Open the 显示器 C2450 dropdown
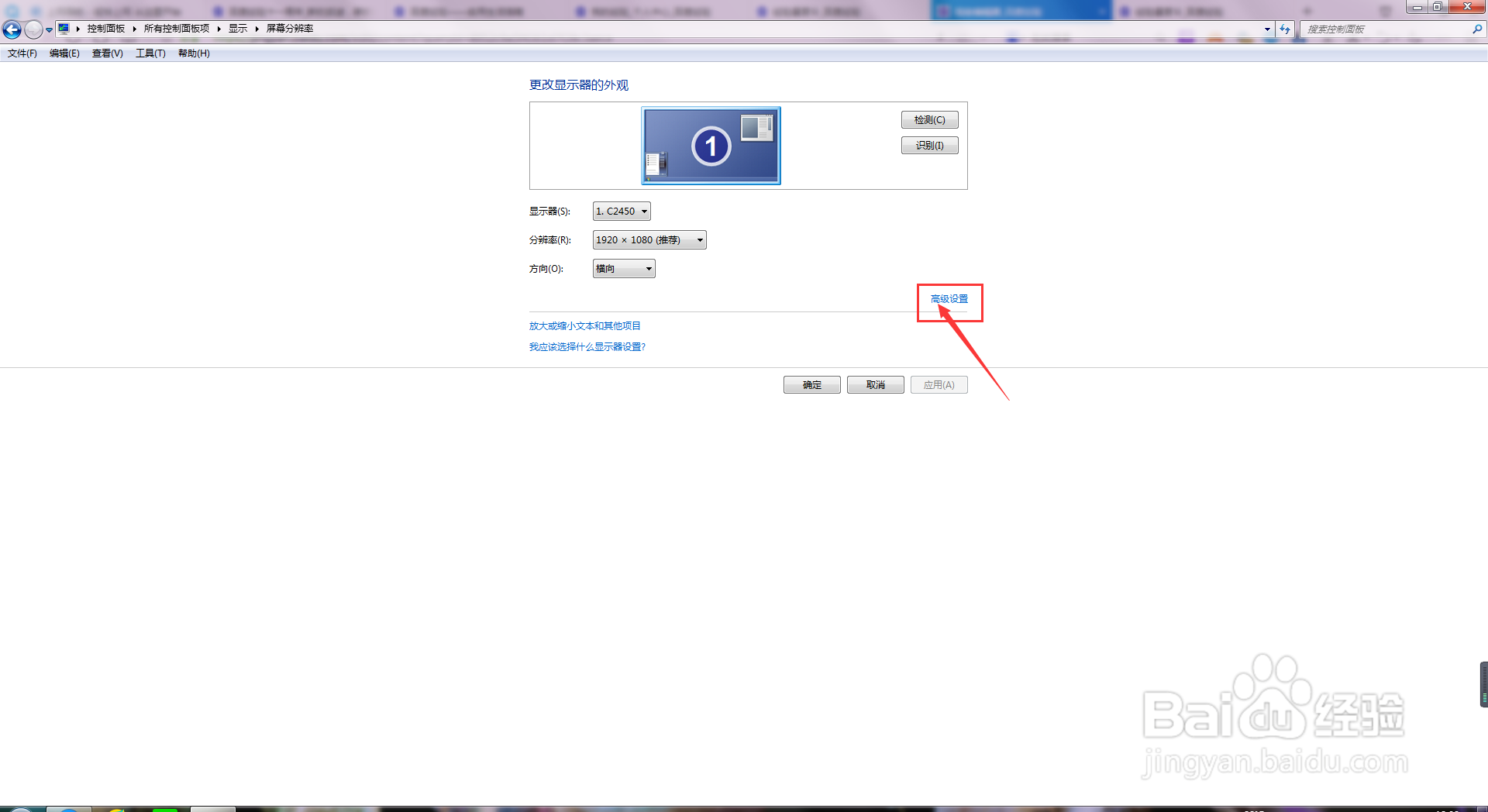This screenshot has height=812, width=1488. coord(622,212)
